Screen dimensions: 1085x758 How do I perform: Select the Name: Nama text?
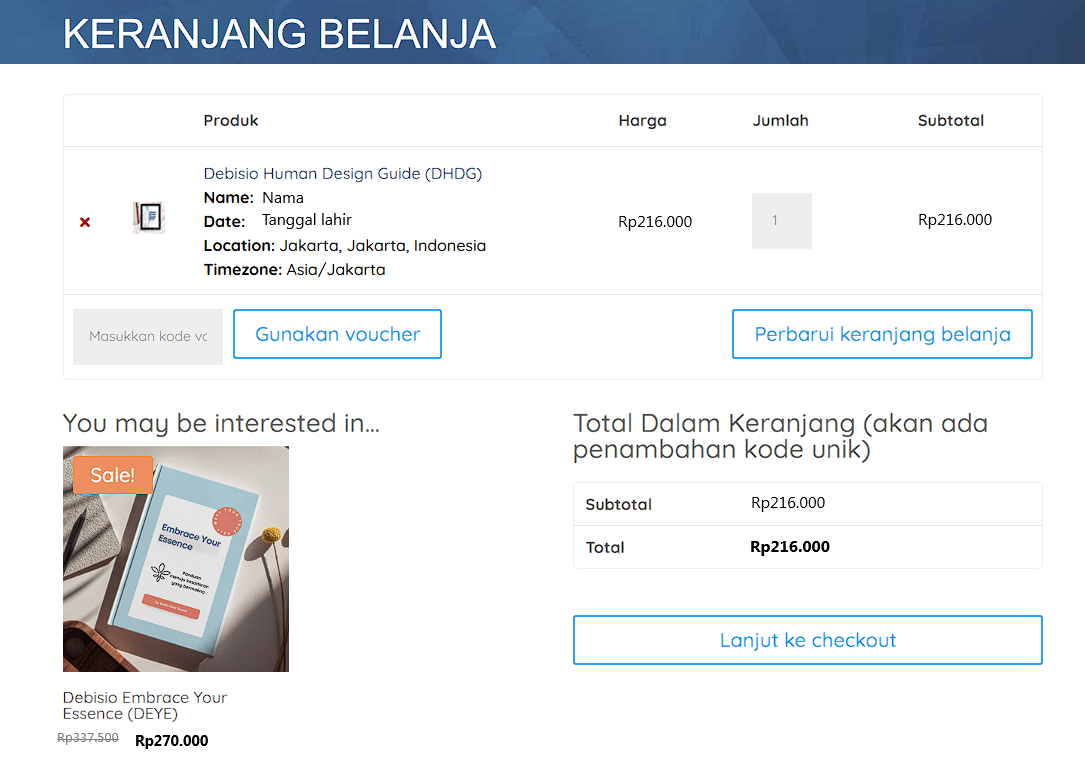click(253, 198)
